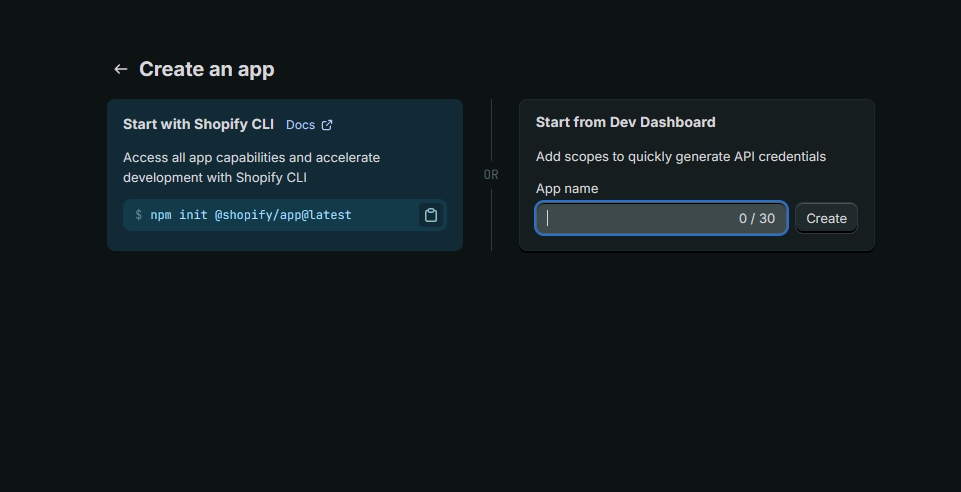Click the word "@shopify/app@latest" in the command
The height and width of the screenshot is (492, 961).
283,215
